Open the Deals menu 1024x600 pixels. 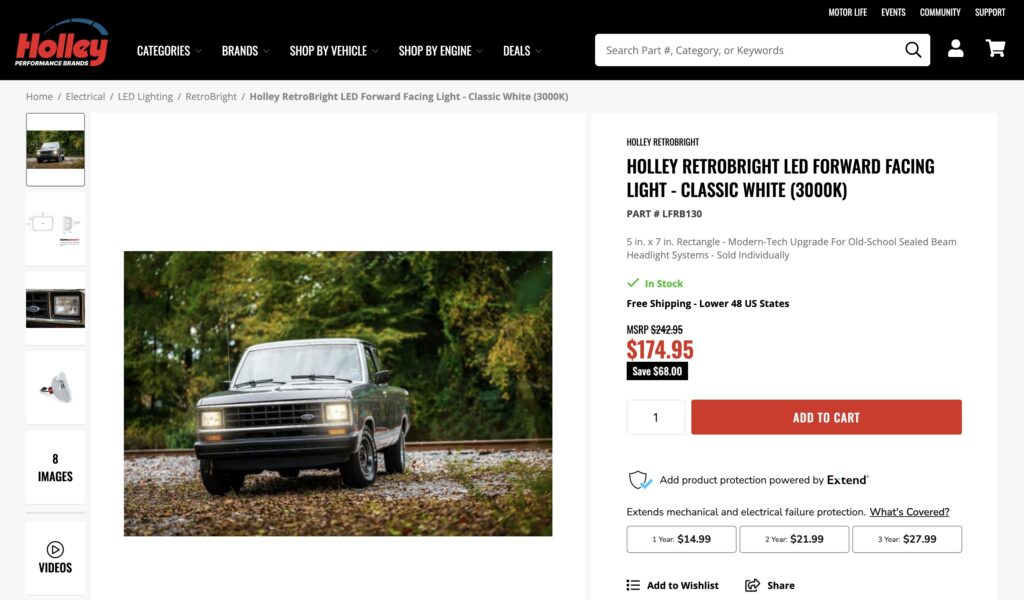[522, 51]
